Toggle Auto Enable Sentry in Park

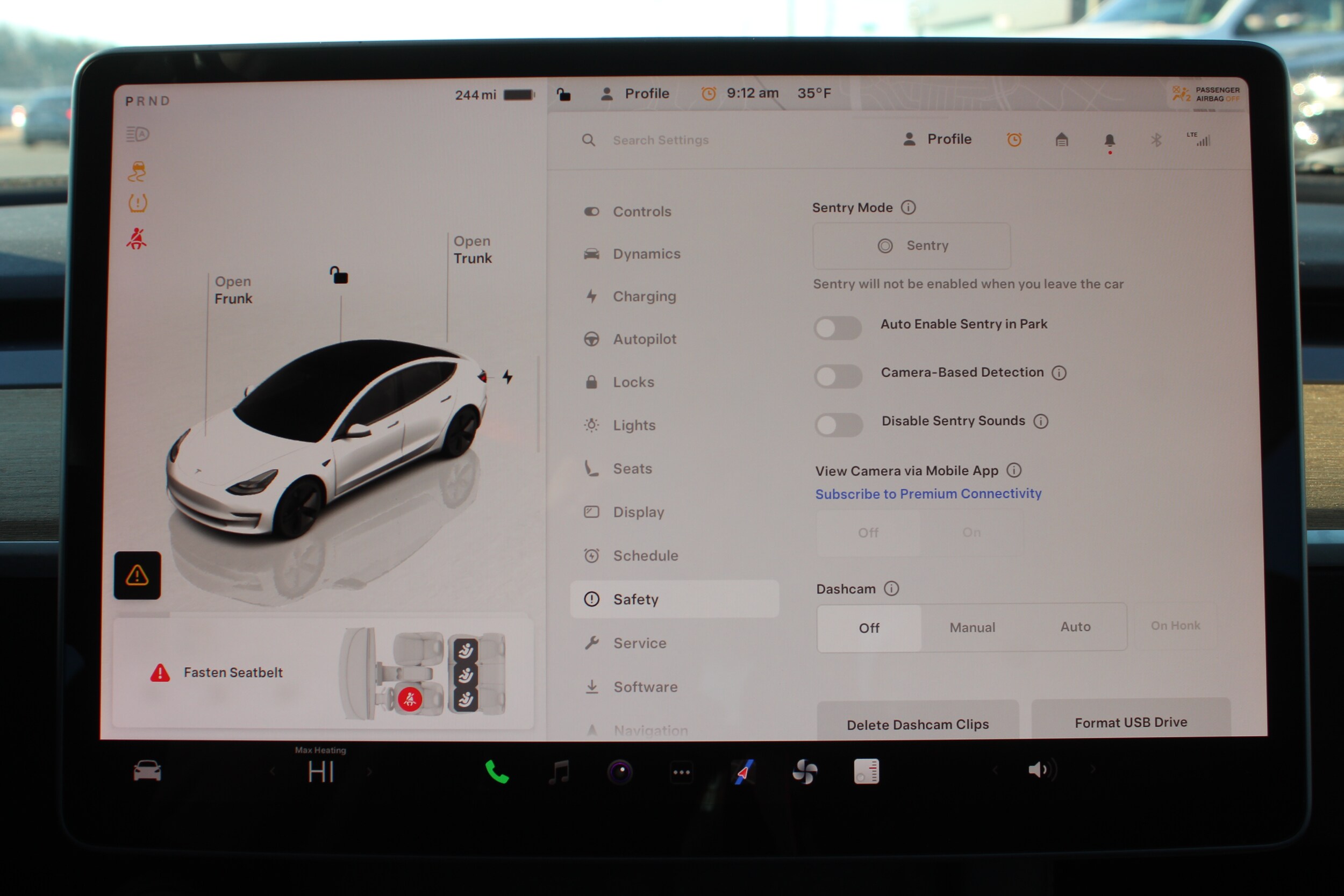[837, 328]
